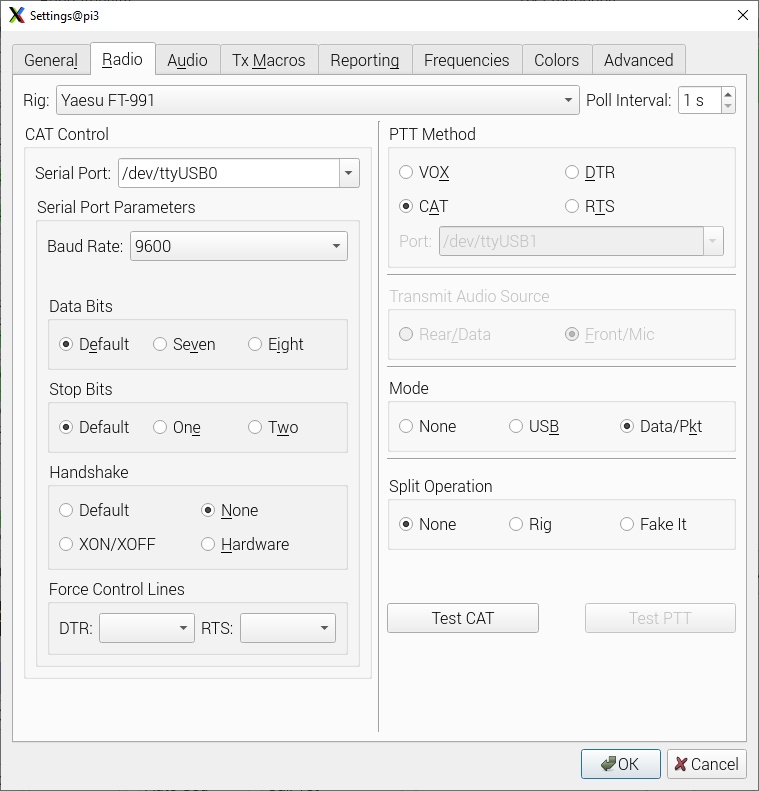
Task: Choose XON/XOFF handshake
Action: pos(107,544)
